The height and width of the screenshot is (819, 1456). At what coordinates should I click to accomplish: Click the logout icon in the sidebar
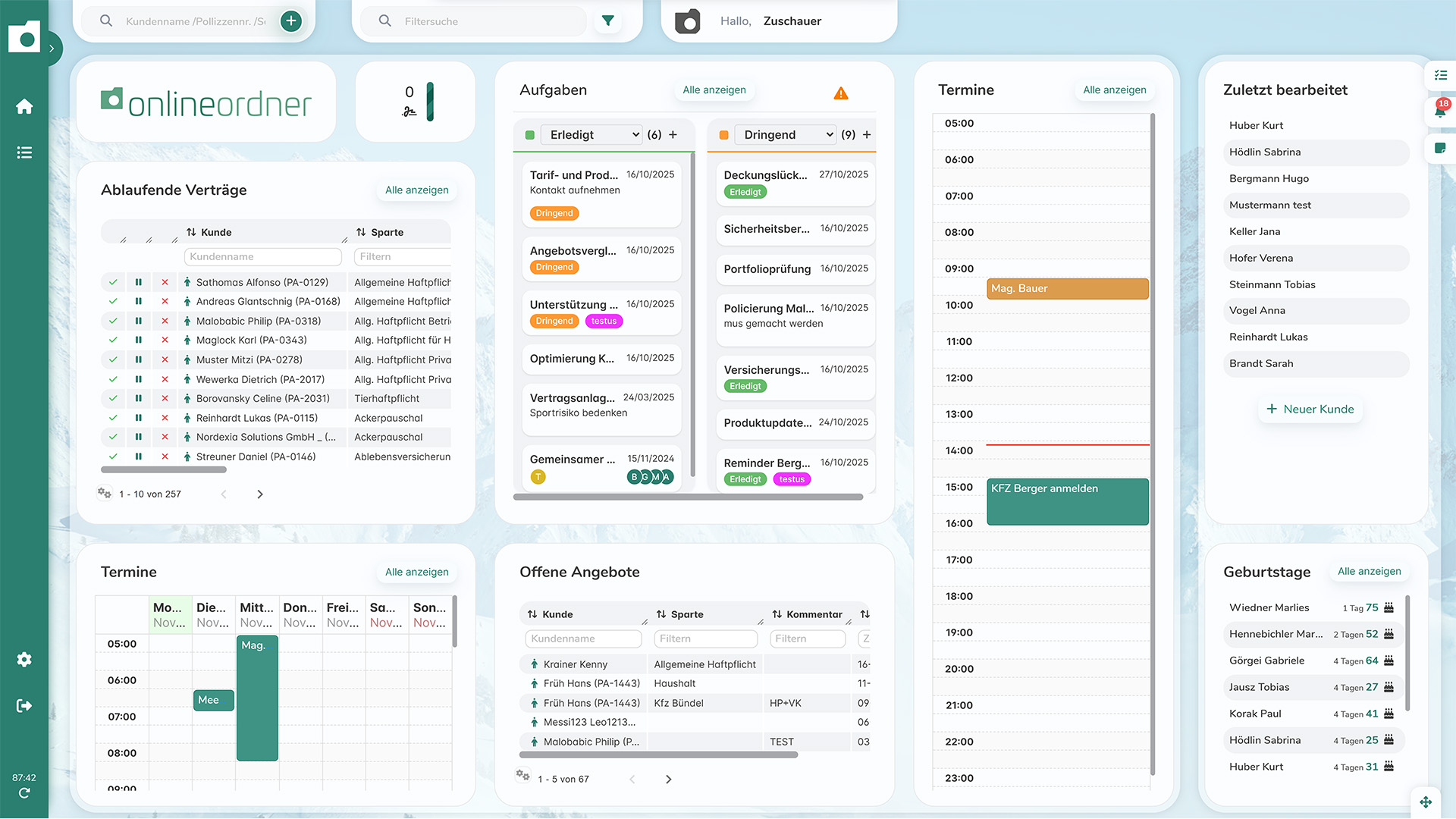[x=25, y=705]
